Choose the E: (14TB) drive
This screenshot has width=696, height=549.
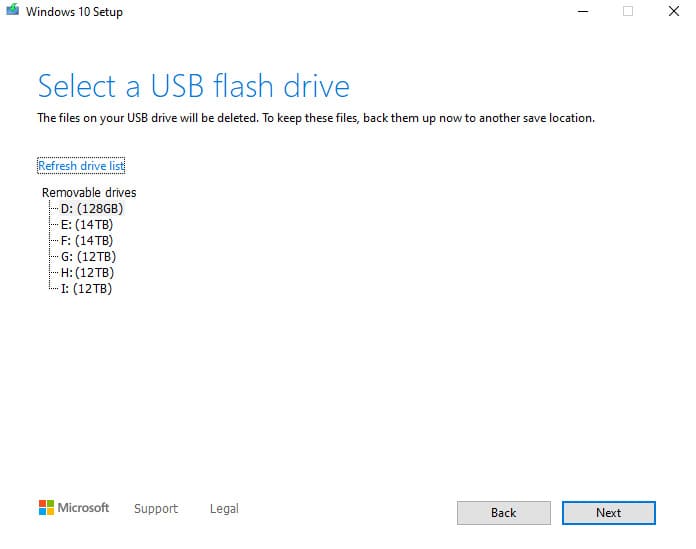(x=86, y=224)
